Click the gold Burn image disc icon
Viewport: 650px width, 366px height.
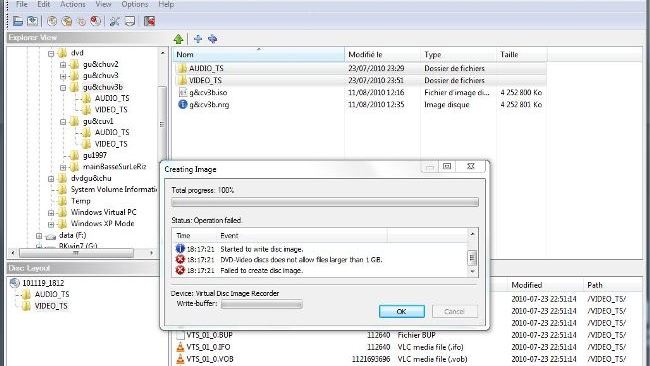pos(67,21)
